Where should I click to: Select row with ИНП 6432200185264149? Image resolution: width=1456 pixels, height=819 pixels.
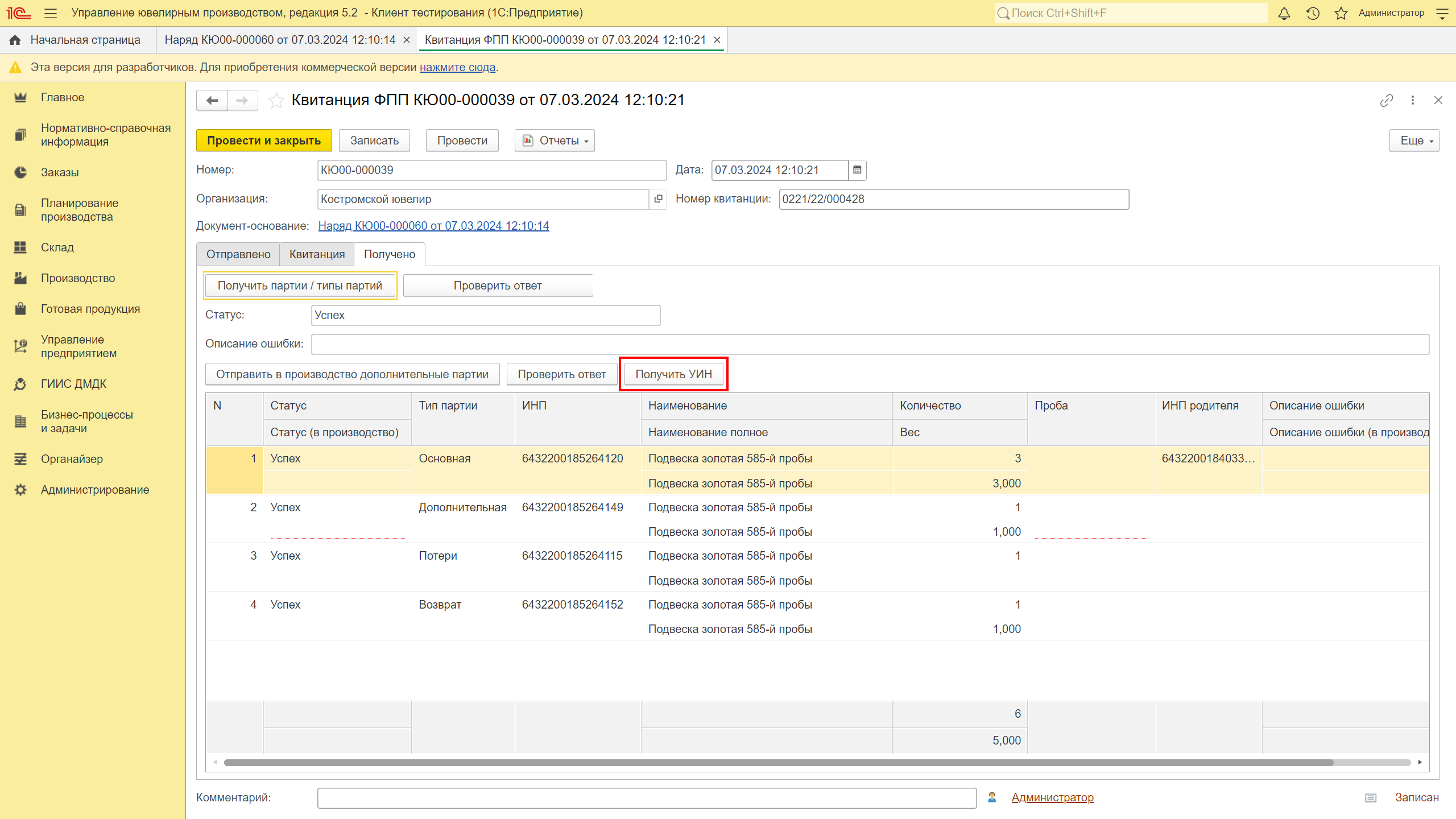[x=817, y=519]
